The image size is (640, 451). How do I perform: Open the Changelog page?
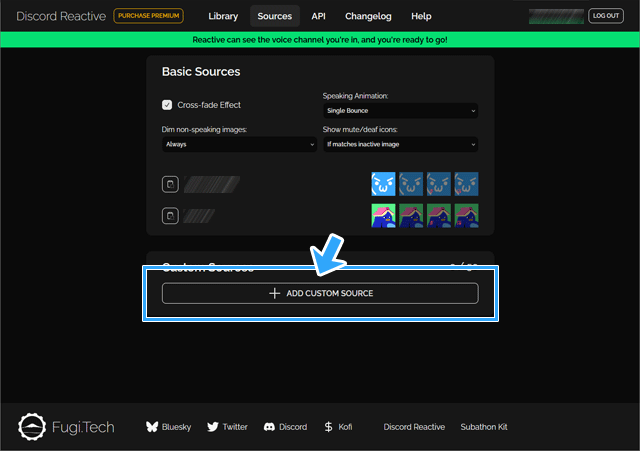point(368,16)
